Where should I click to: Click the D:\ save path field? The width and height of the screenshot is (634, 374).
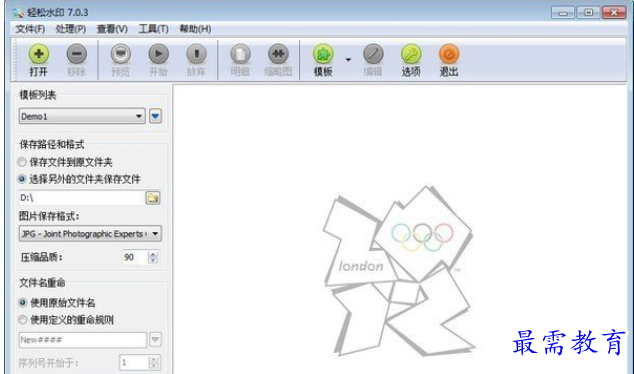[81, 198]
